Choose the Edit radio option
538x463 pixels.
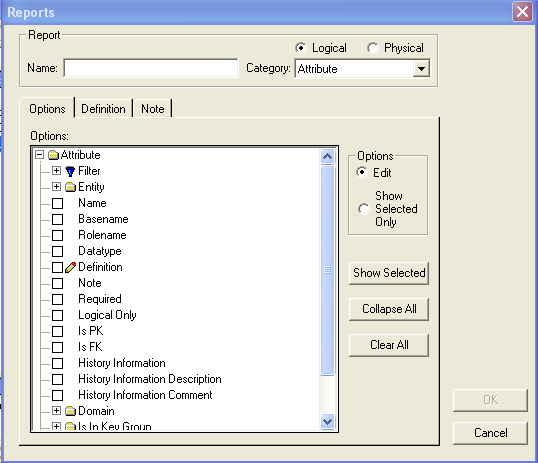[x=362, y=172]
